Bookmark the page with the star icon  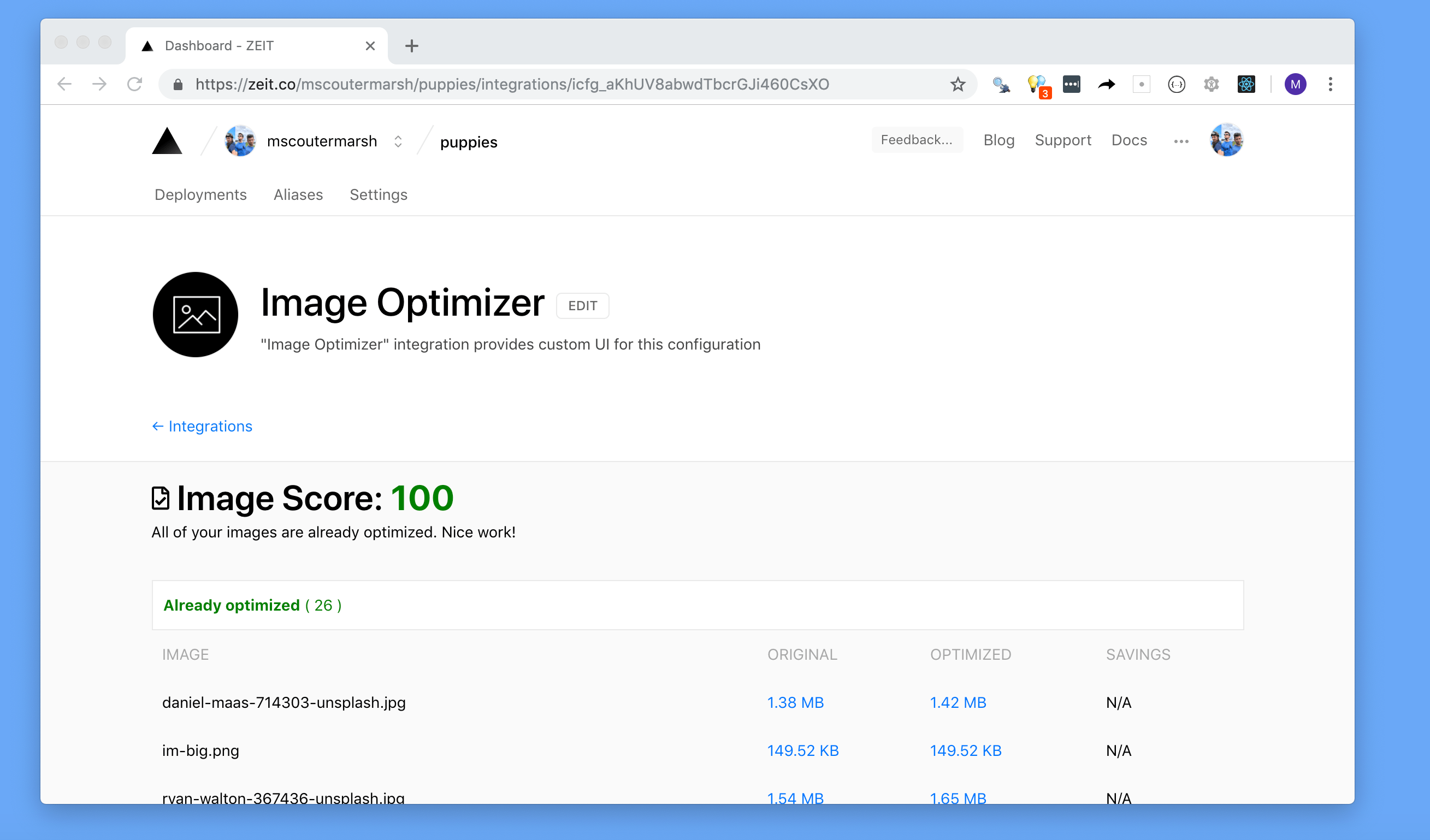(x=958, y=85)
